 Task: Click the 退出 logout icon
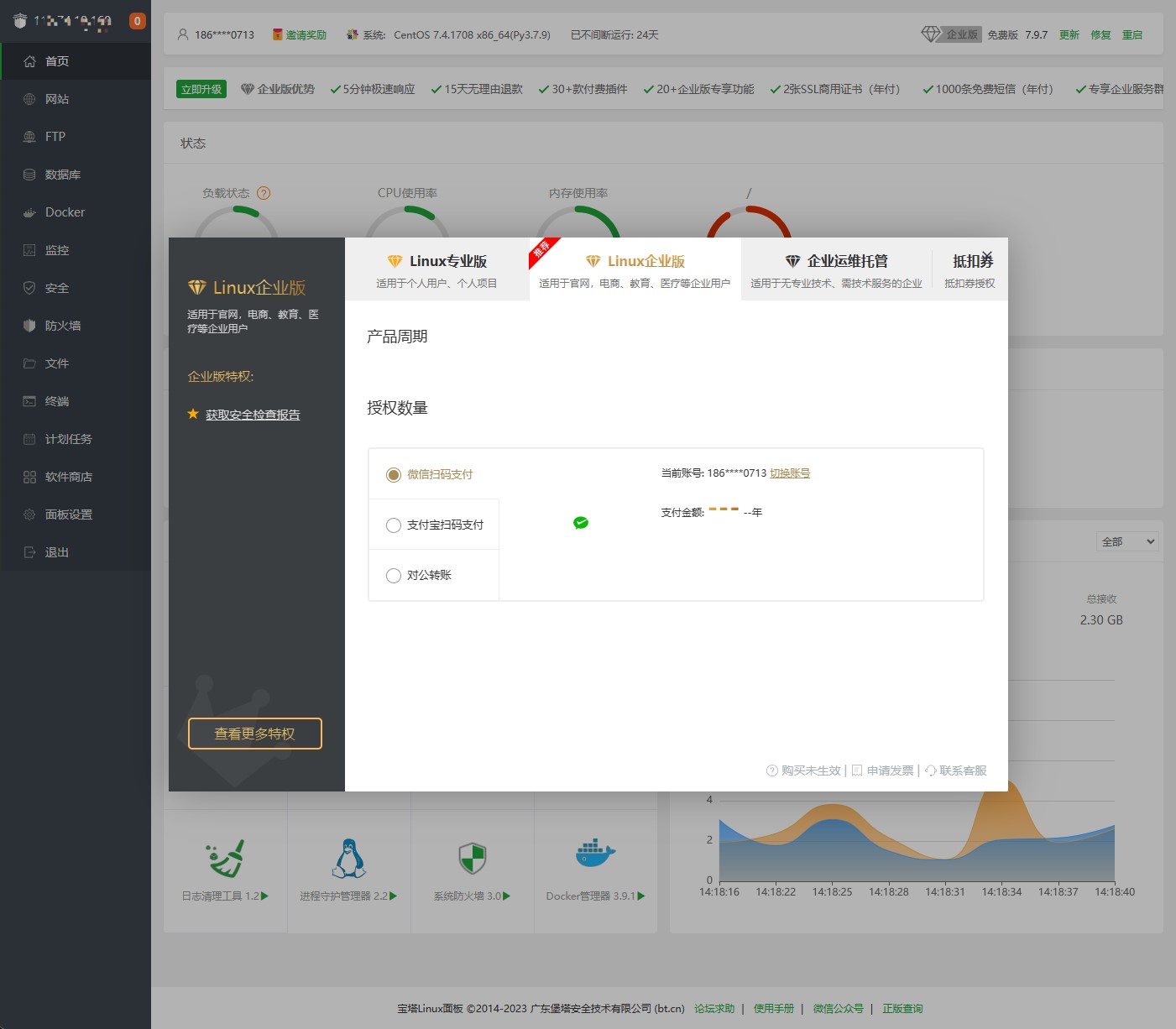tap(29, 552)
